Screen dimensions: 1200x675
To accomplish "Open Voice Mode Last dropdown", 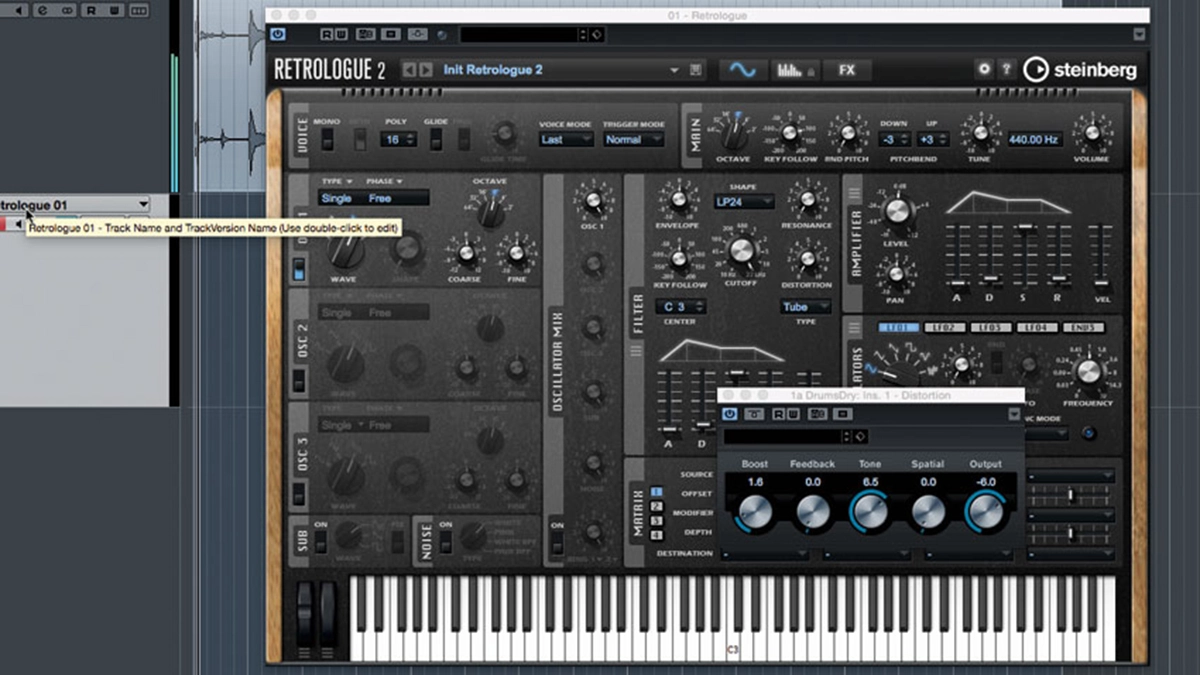I will [x=566, y=140].
